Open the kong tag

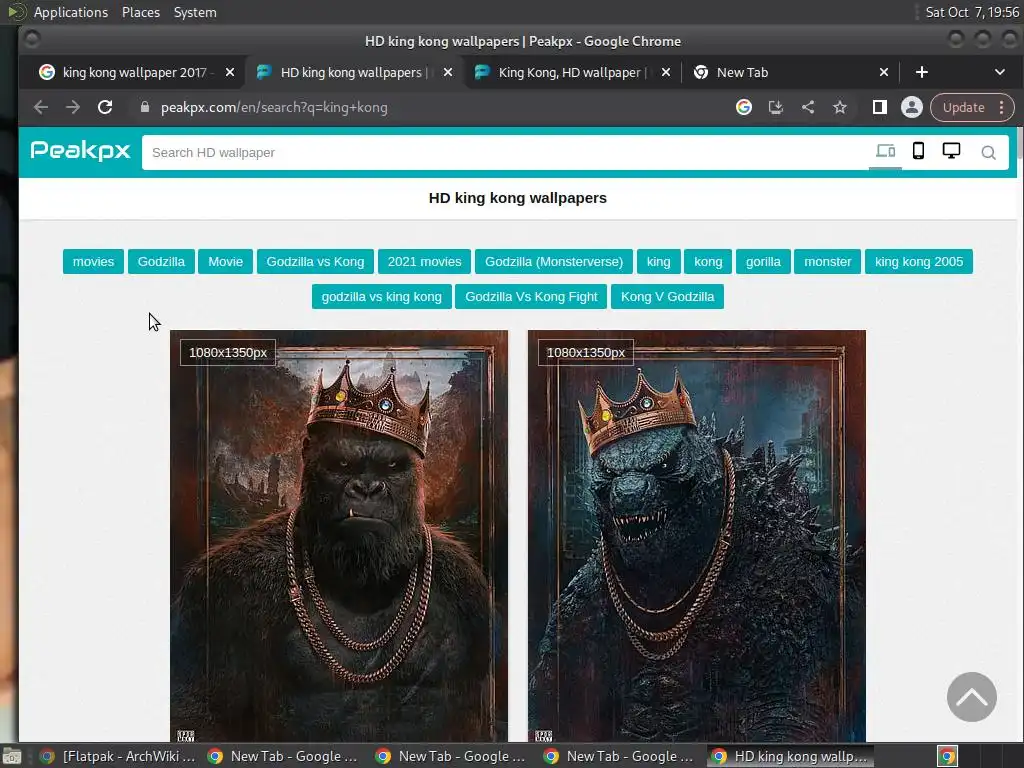[x=708, y=262]
